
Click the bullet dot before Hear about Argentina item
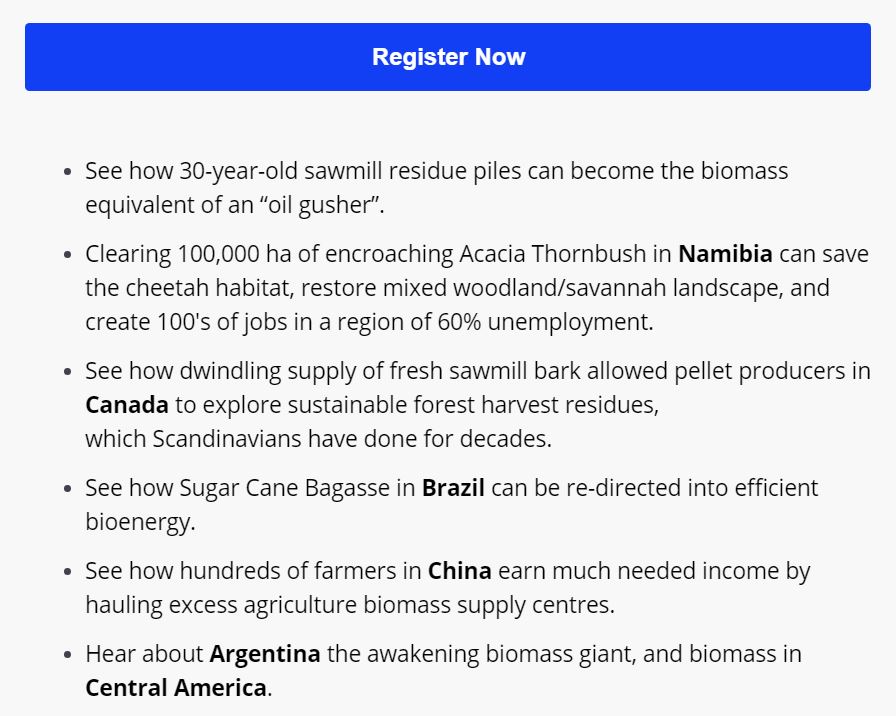68,654
